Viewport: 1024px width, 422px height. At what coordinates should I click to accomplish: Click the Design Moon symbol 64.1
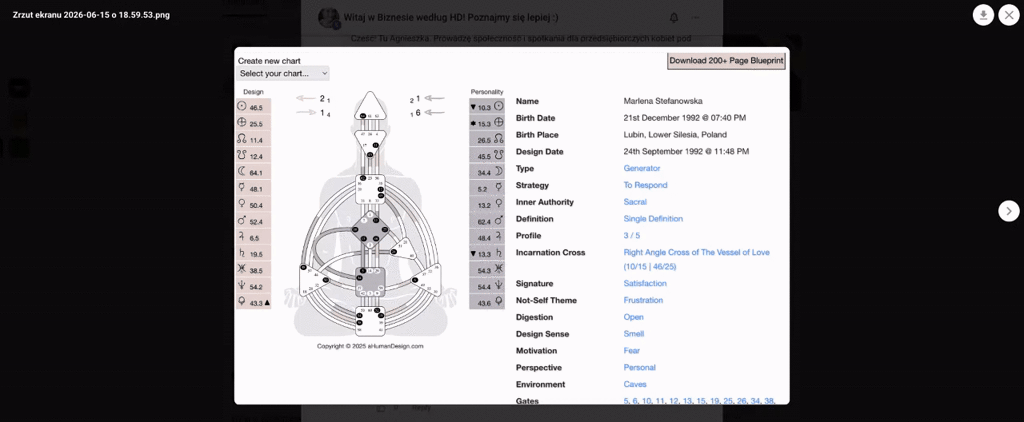(241, 172)
